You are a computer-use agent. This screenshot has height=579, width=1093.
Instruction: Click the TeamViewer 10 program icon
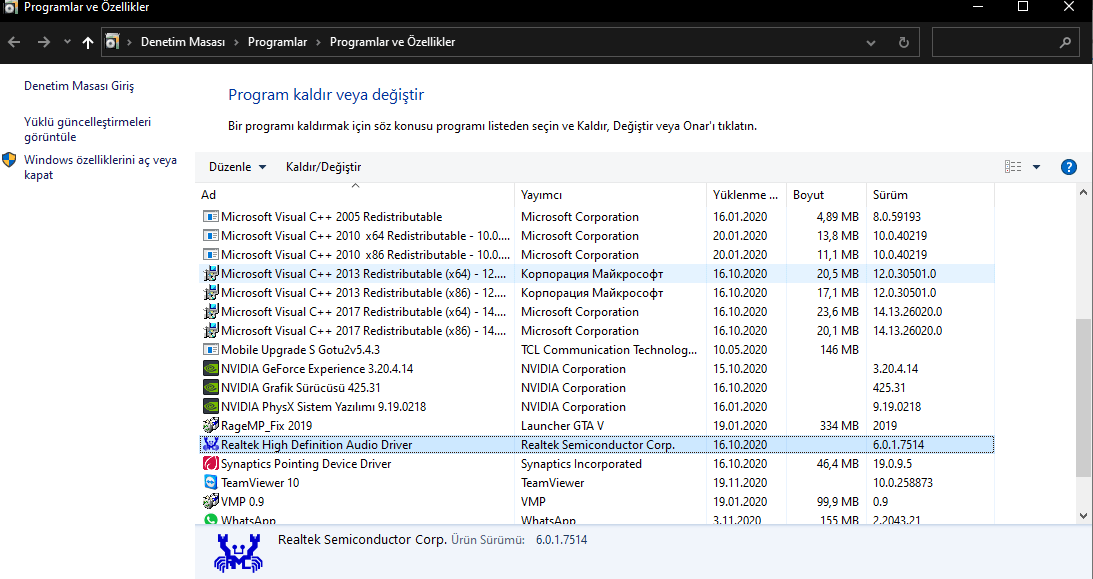click(x=211, y=483)
